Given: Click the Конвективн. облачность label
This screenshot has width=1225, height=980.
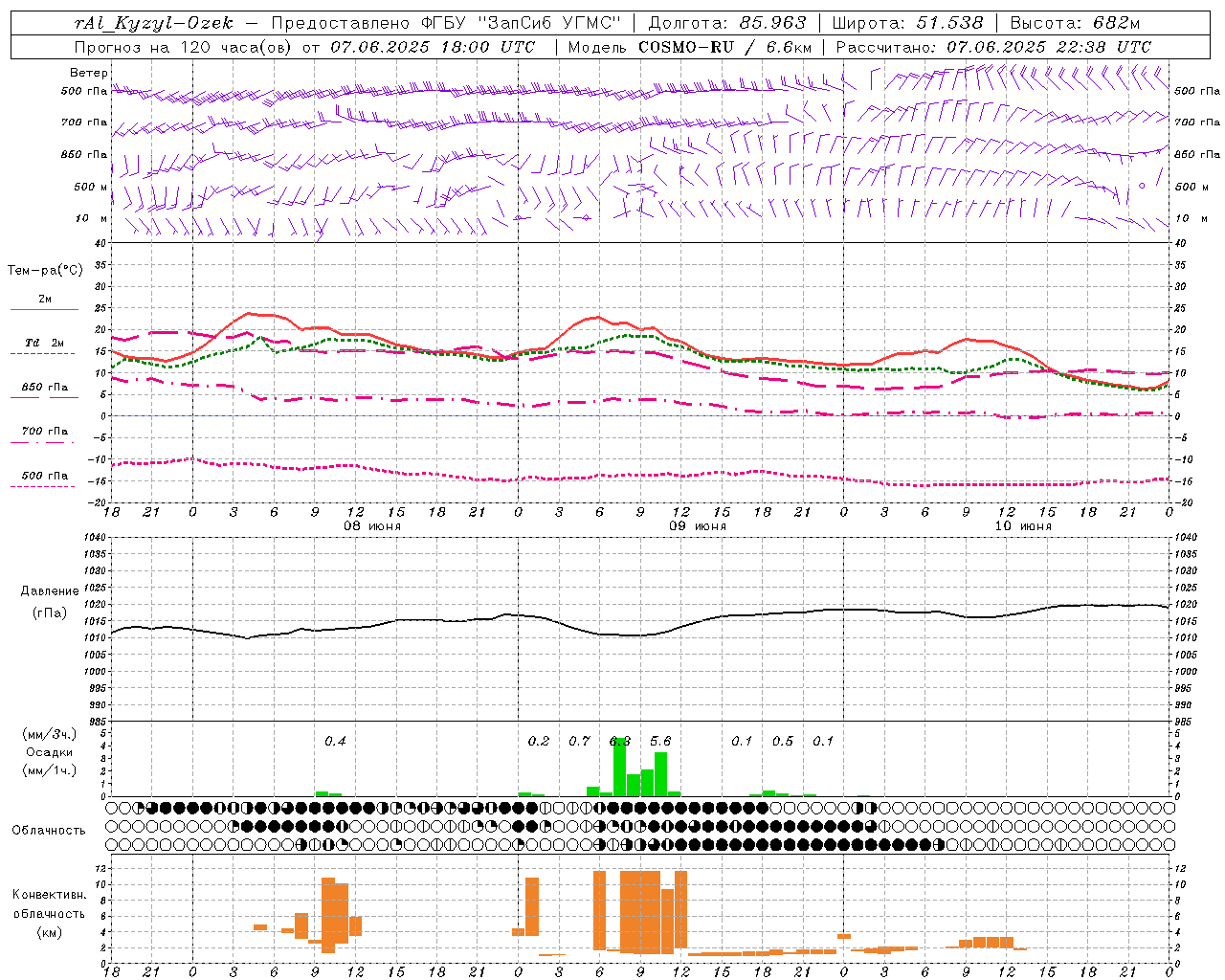Looking at the screenshot, I should [x=49, y=904].
